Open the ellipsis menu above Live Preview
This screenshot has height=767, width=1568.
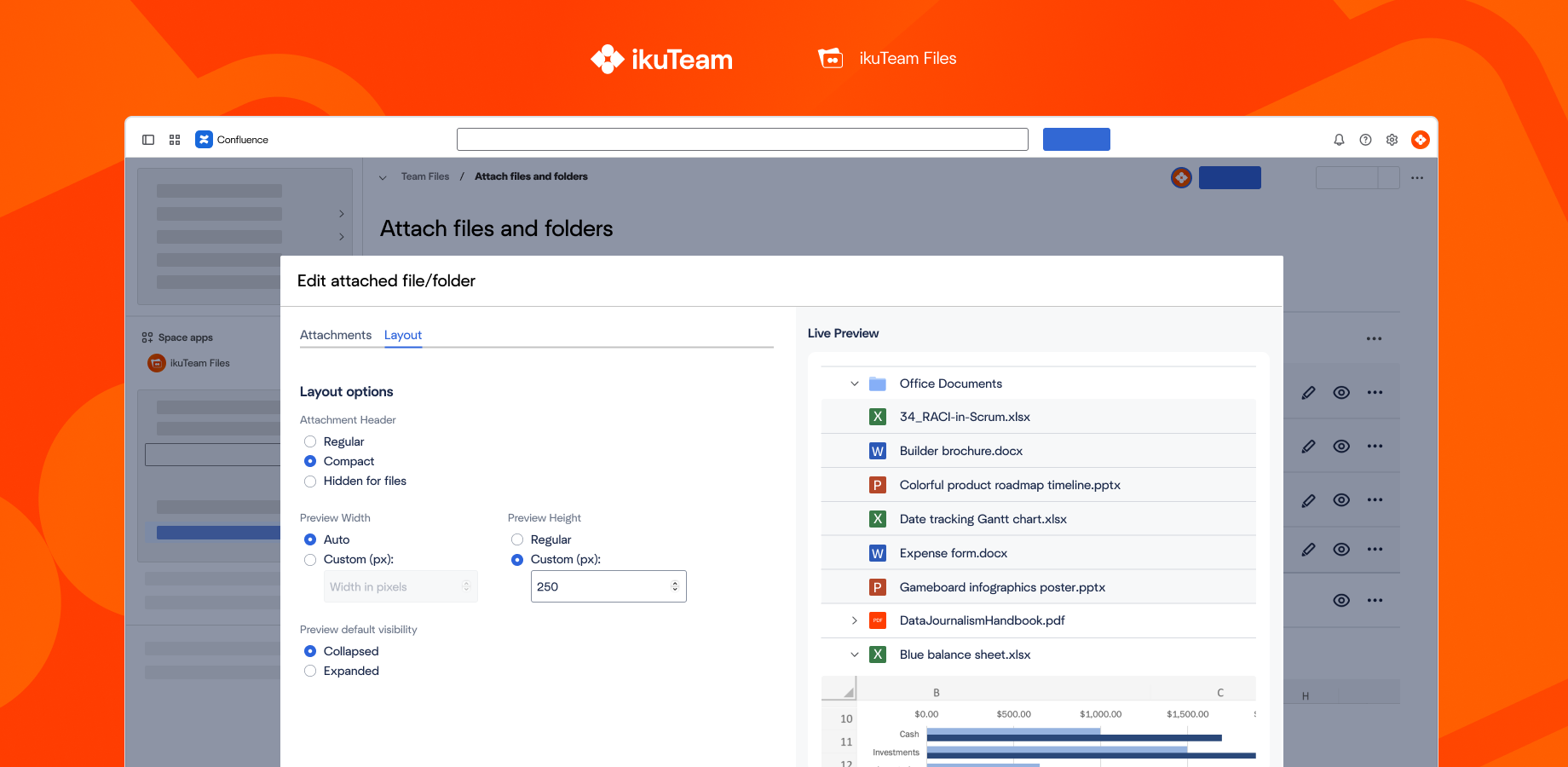point(1374,338)
